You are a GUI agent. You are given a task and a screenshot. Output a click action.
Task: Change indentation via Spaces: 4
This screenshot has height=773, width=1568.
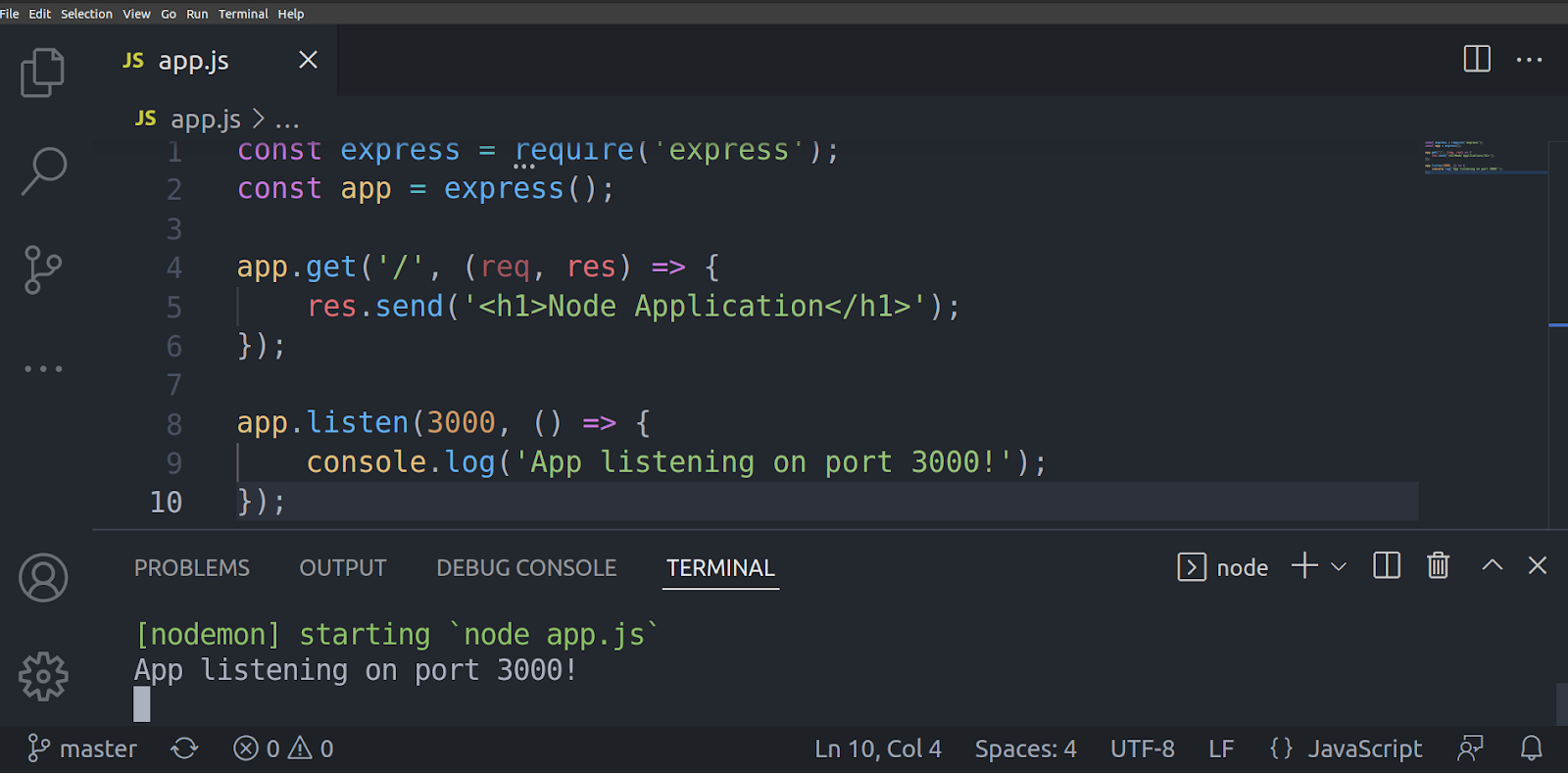pos(1025,749)
